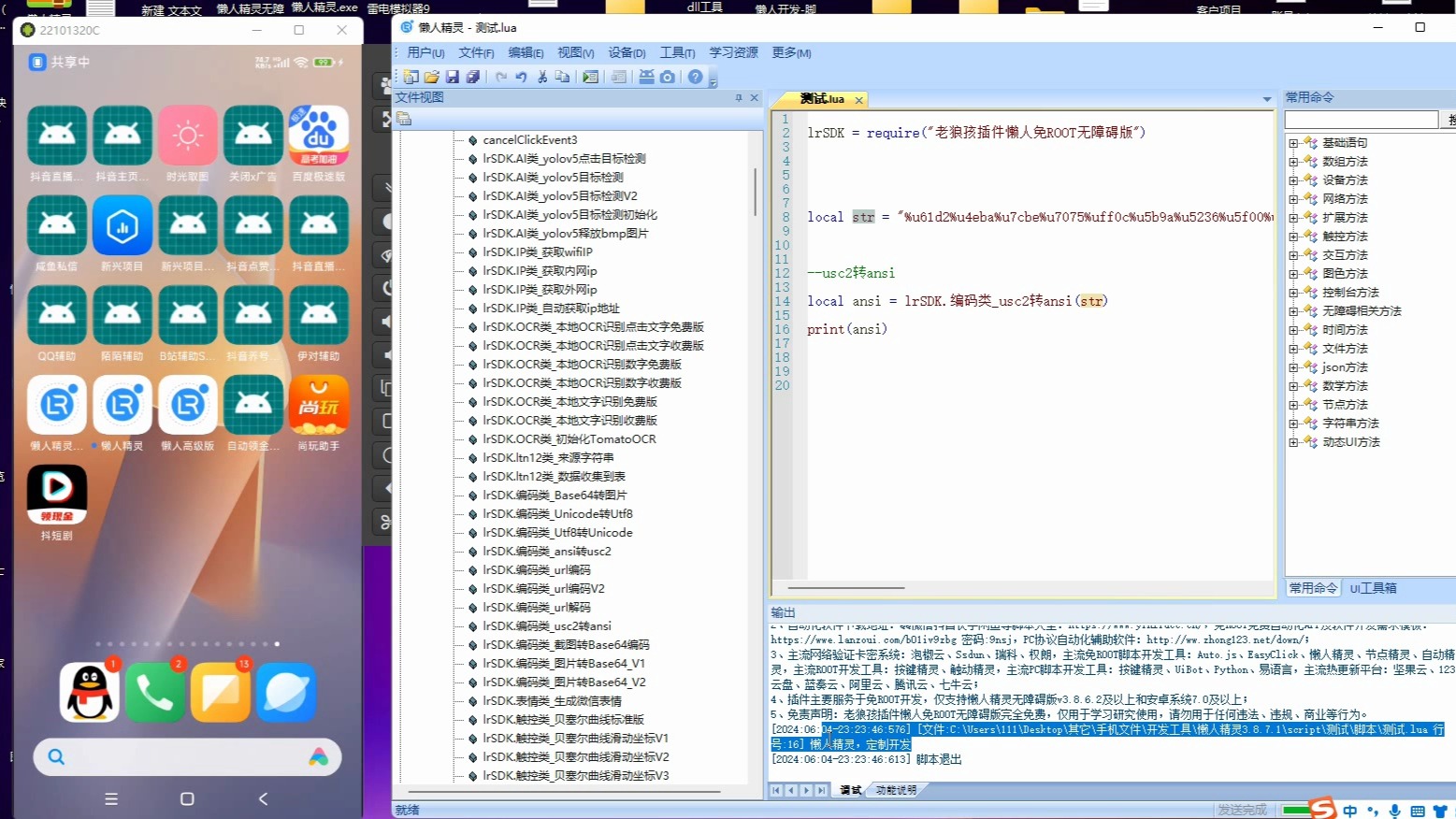This screenshot has height=819, width=1456.
Task: Expand the 数组方法 command node
Action: tap(1293, 162)
